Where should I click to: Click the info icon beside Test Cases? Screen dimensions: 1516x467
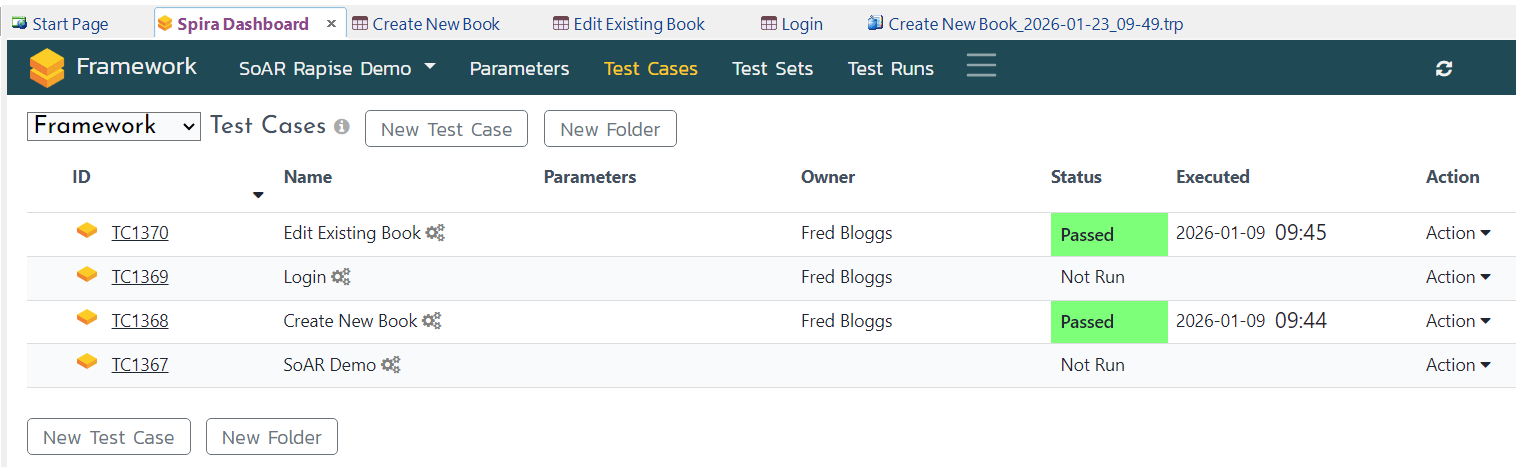tap(342, 127)
